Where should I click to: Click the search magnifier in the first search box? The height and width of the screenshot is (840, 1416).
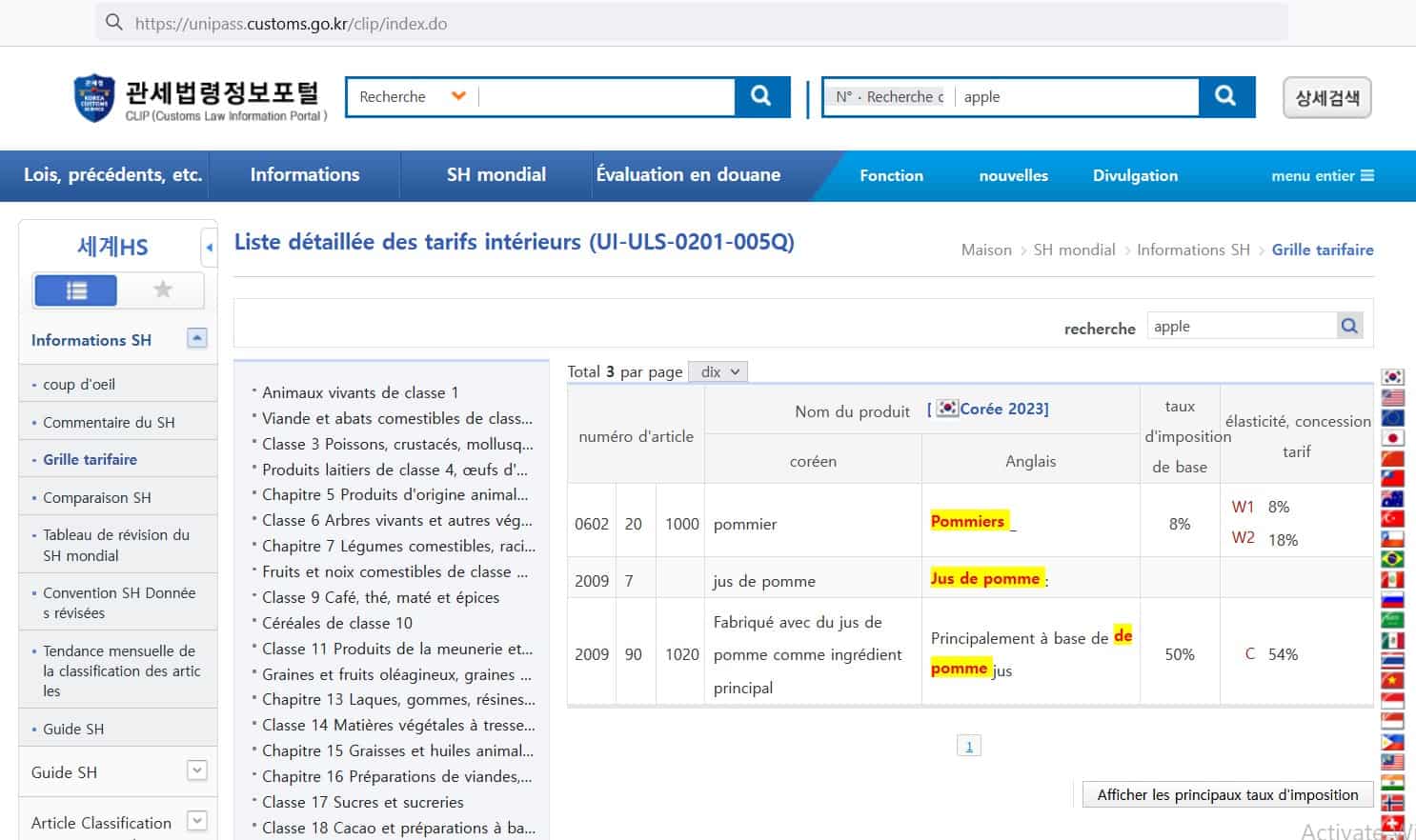tap(760, 96)
